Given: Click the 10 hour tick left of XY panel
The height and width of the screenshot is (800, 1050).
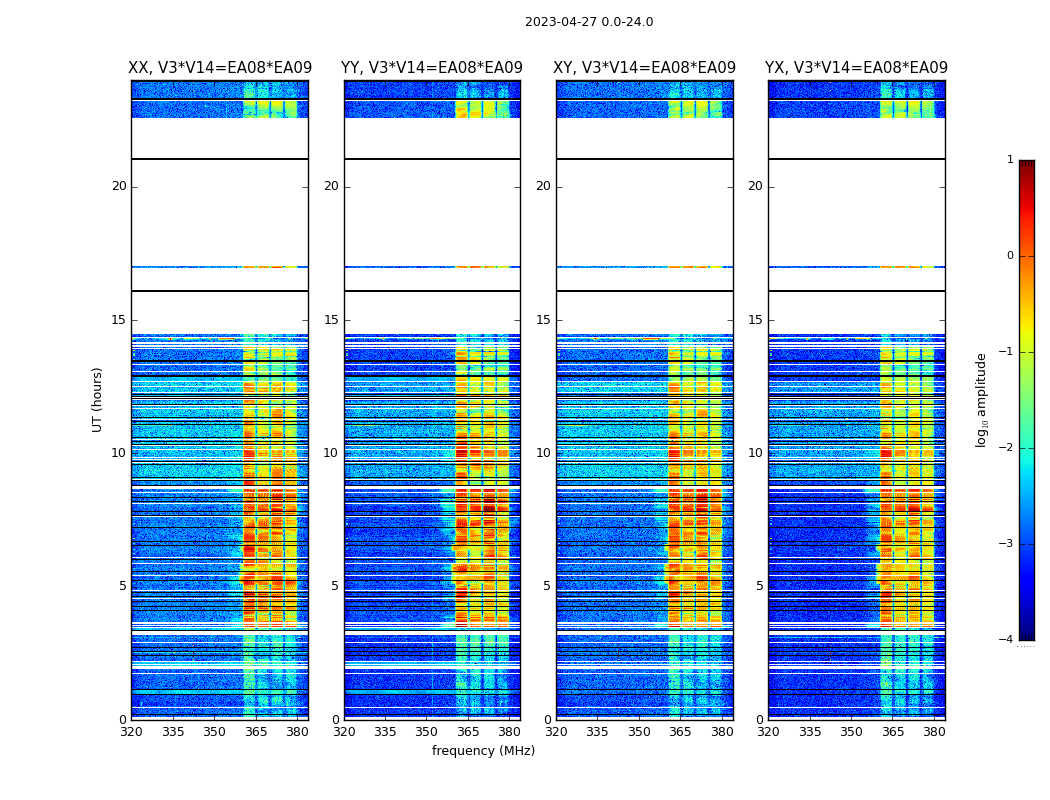Looking at the screenshot, I should point(543,453).
